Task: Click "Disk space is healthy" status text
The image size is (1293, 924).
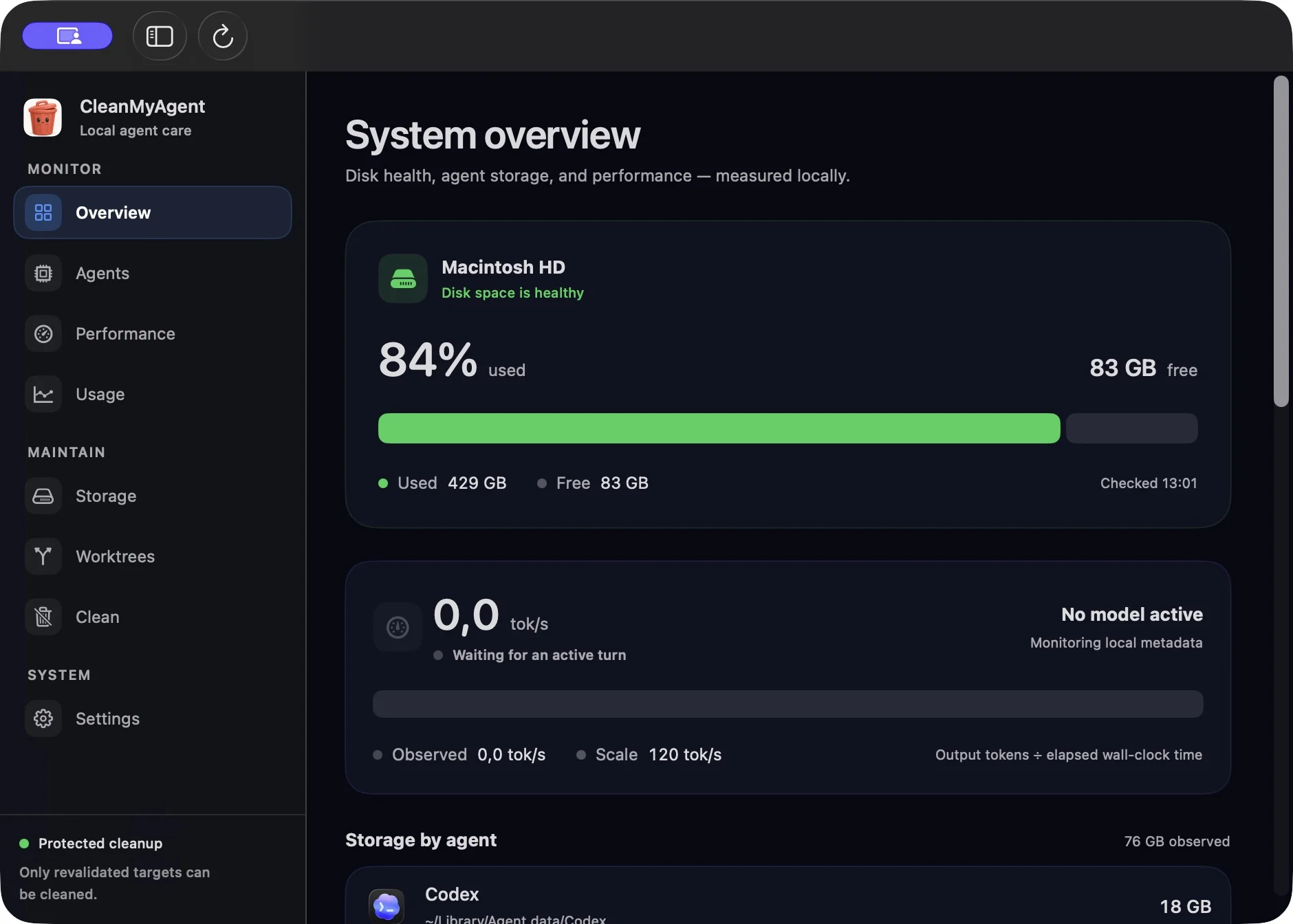Action: (x=512, y=293)
